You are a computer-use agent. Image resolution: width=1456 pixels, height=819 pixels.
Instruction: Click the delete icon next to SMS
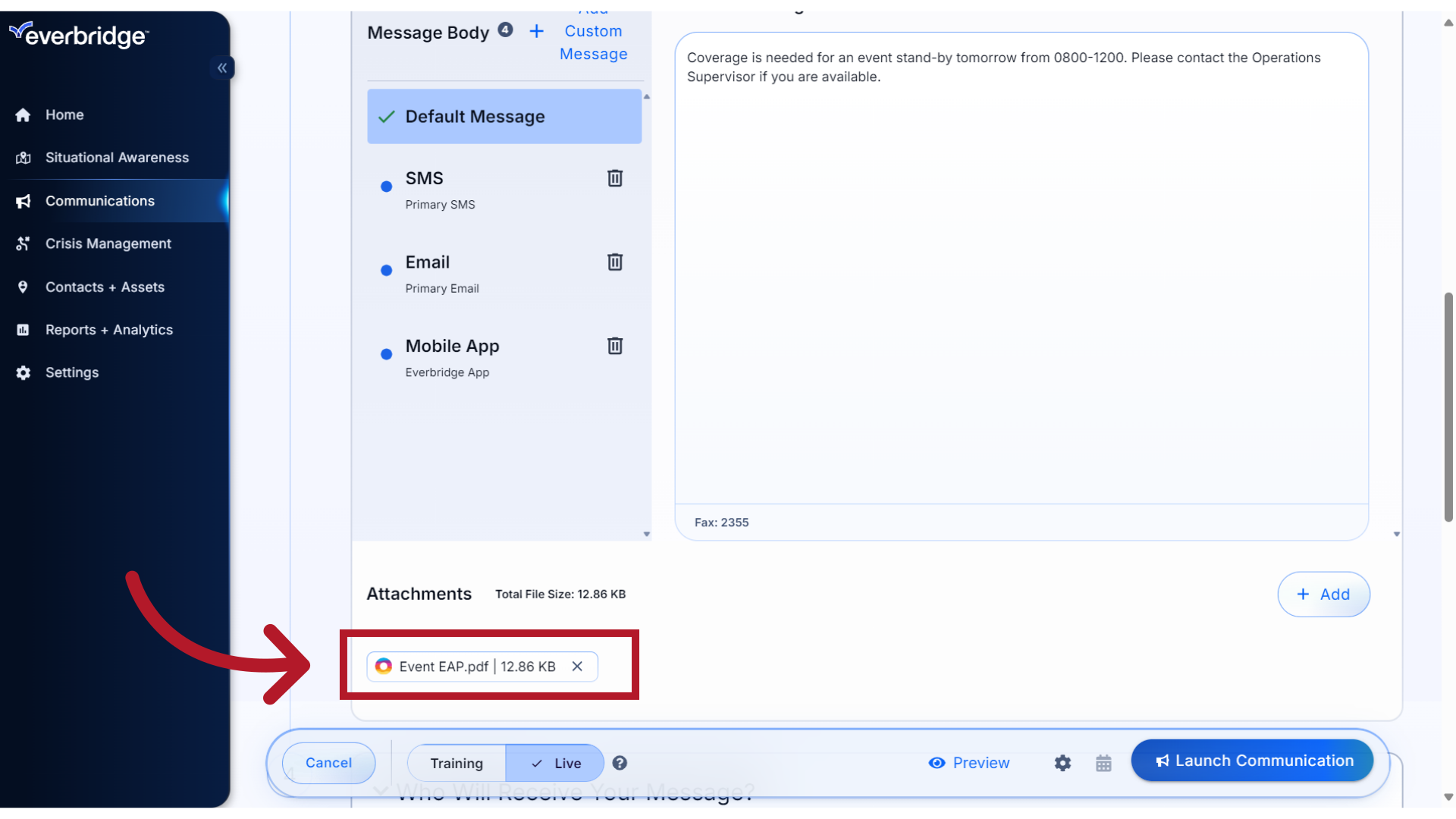click(615, 178)
